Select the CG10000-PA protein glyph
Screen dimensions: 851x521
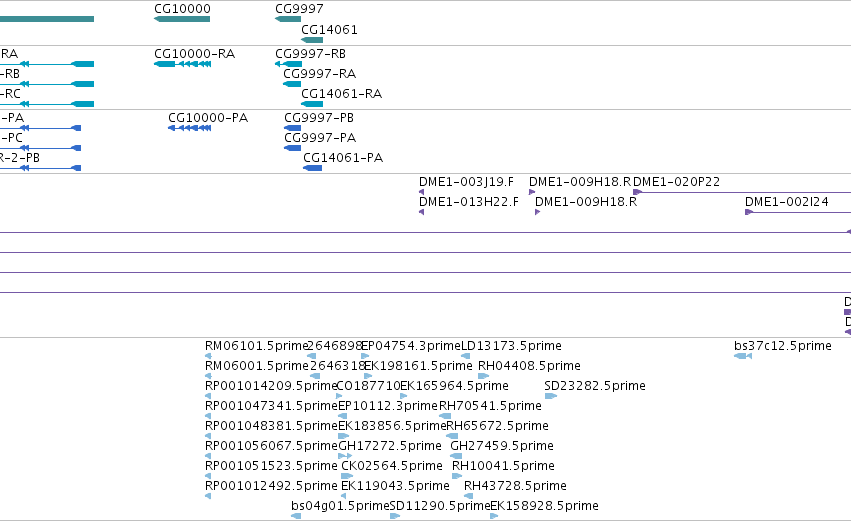point(189,128)
